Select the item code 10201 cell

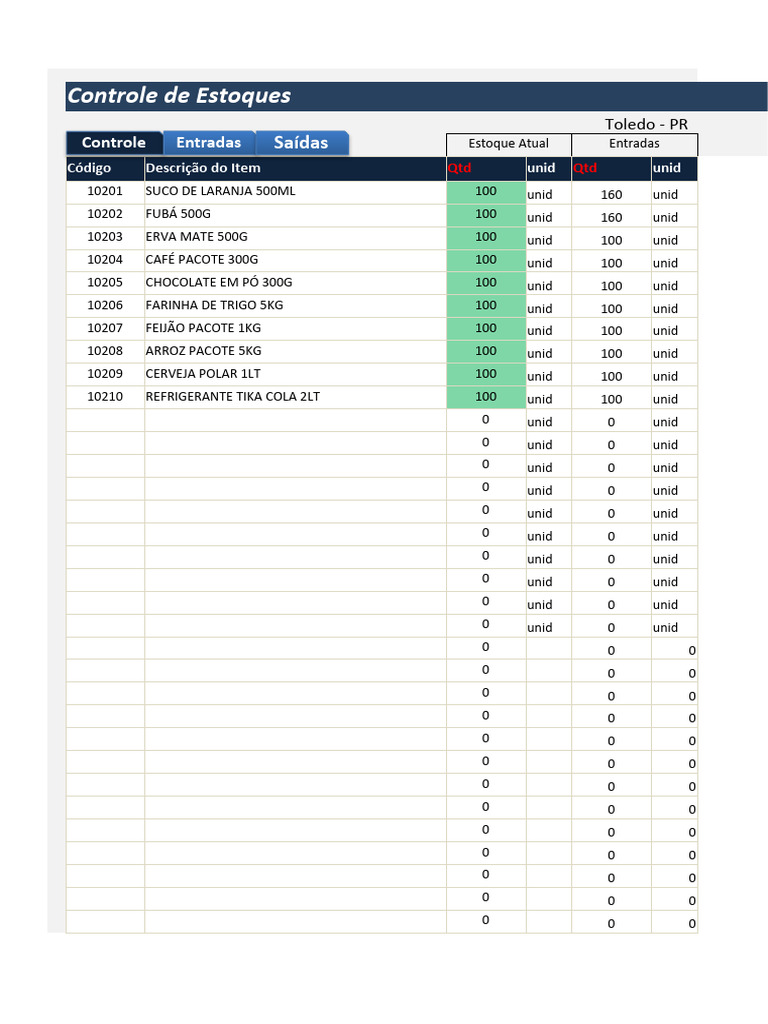tap(105, 191)
